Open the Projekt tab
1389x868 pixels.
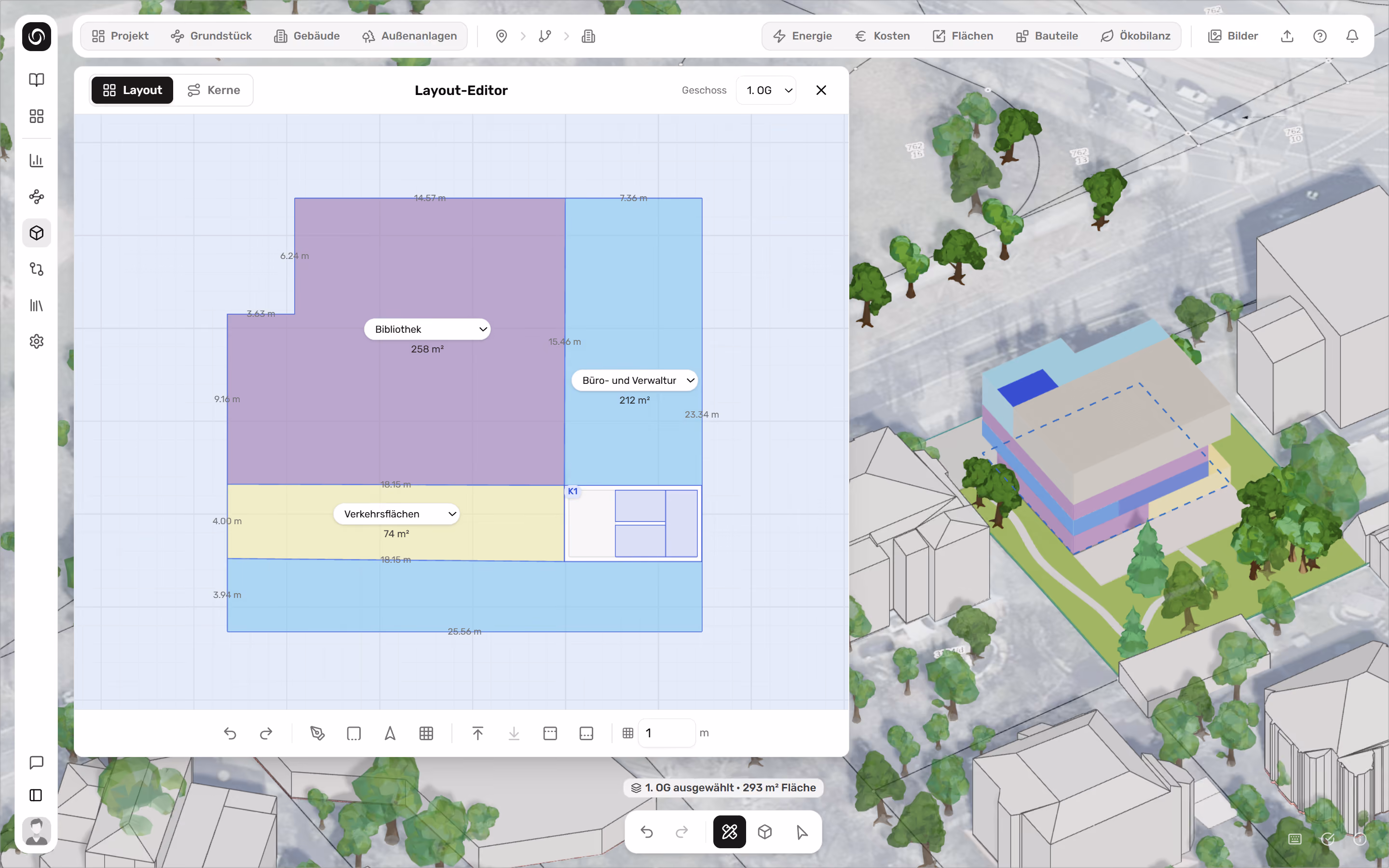(120, 36)
